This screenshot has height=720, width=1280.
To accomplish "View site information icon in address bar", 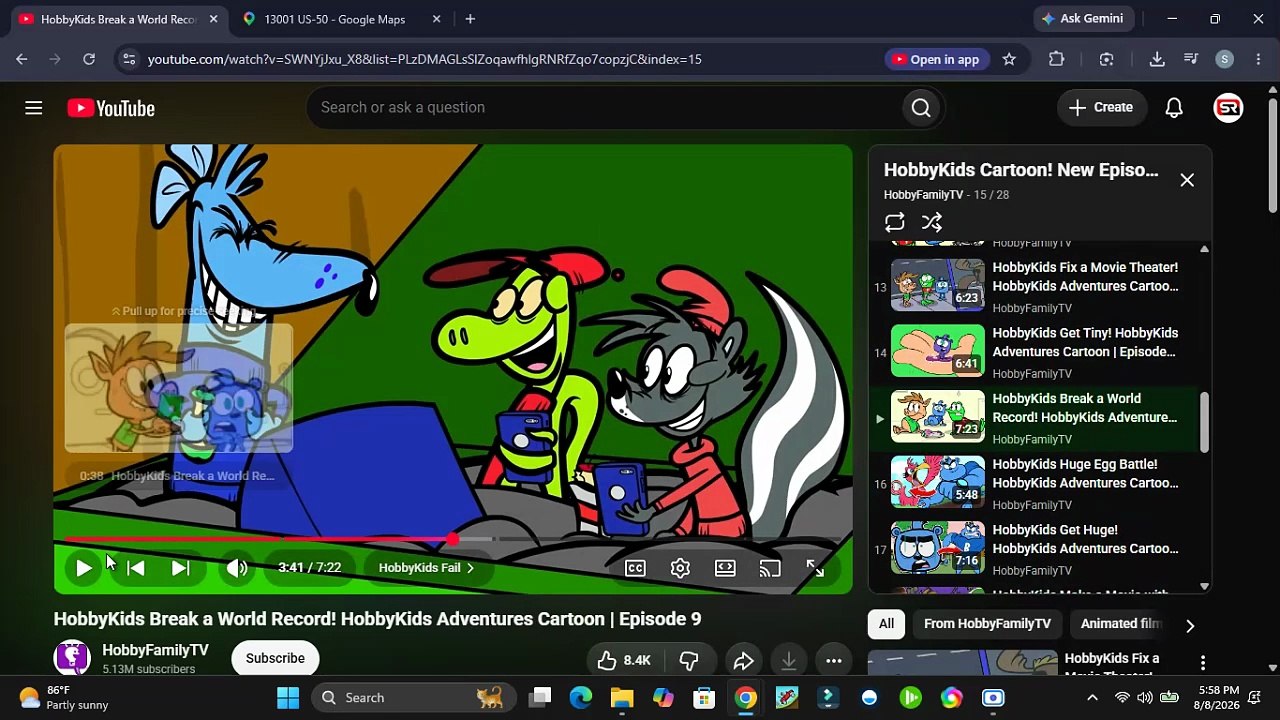I will click(128, 59).
